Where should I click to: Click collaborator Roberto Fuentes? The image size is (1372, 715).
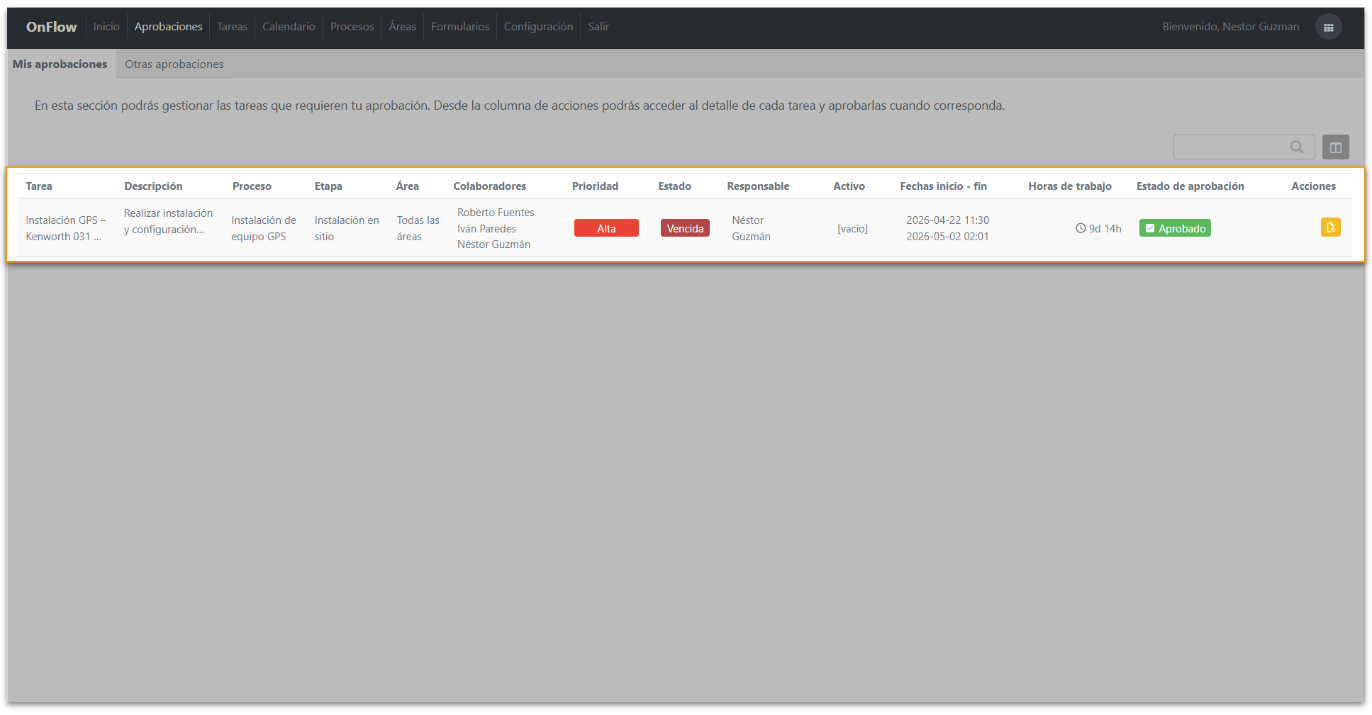(496, 212)
